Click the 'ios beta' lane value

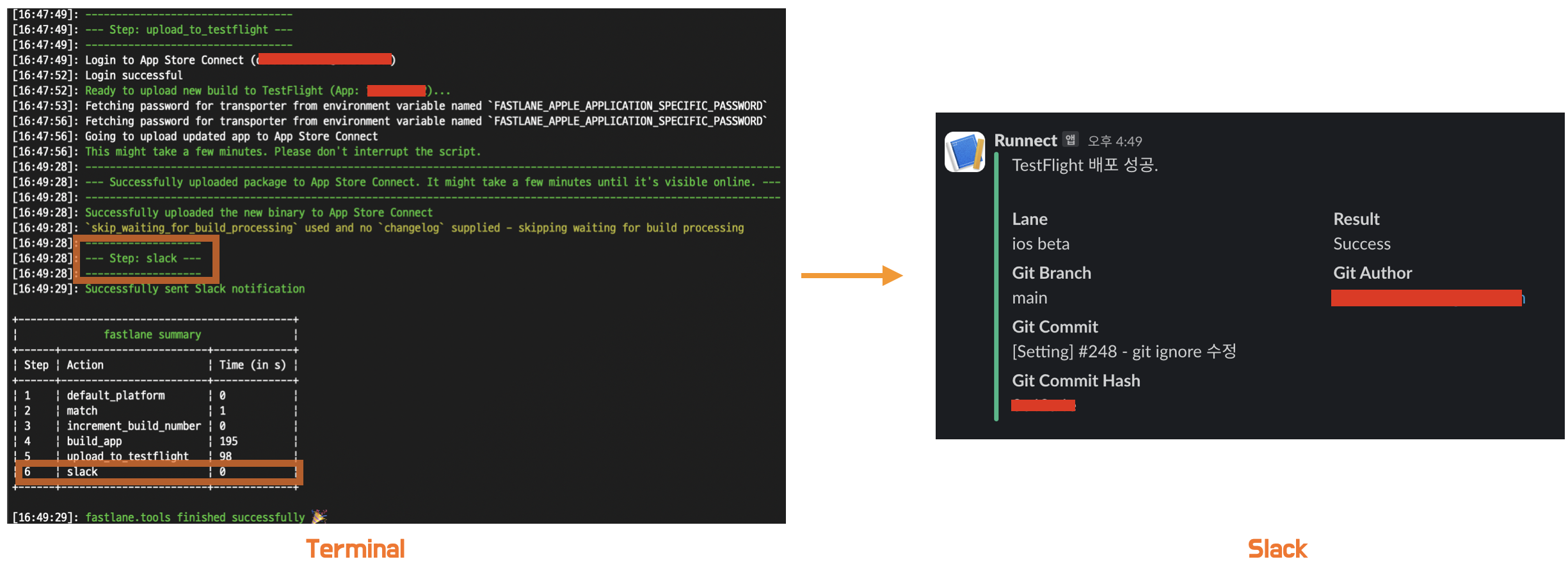pos(1041,244)
